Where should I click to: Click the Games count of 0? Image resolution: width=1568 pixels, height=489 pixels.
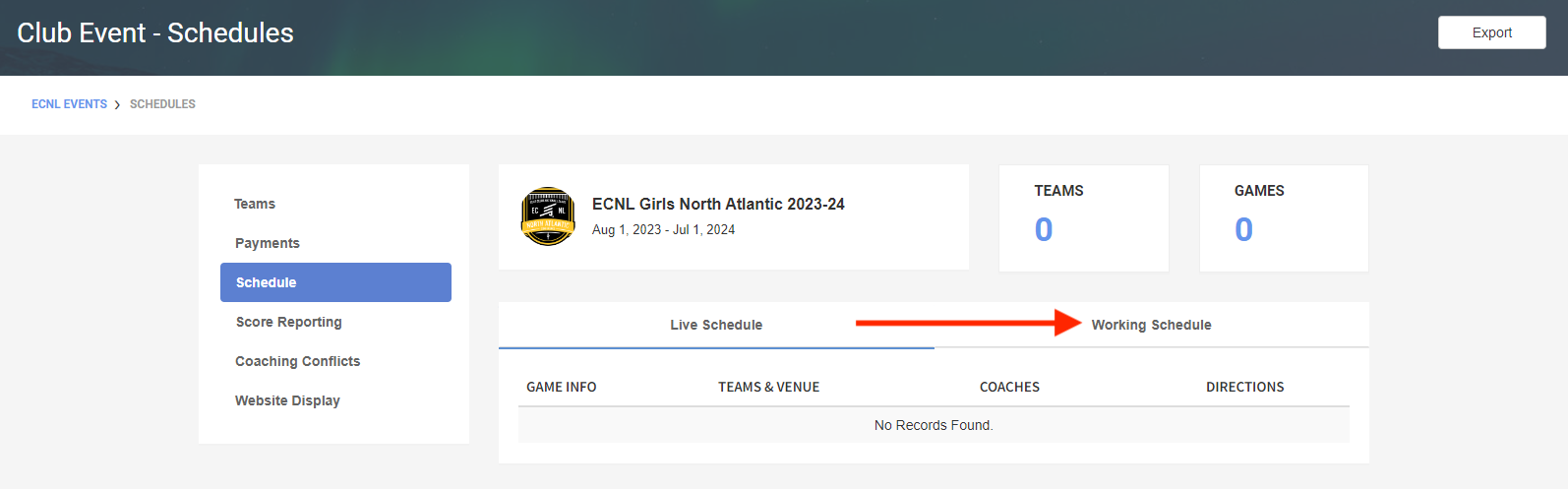coord(1243,229)
